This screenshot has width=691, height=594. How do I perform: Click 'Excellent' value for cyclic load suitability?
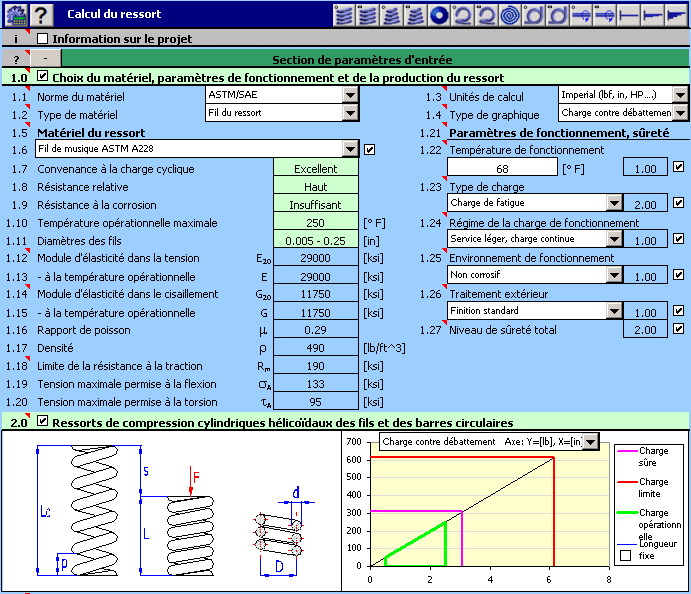(316, 169)
